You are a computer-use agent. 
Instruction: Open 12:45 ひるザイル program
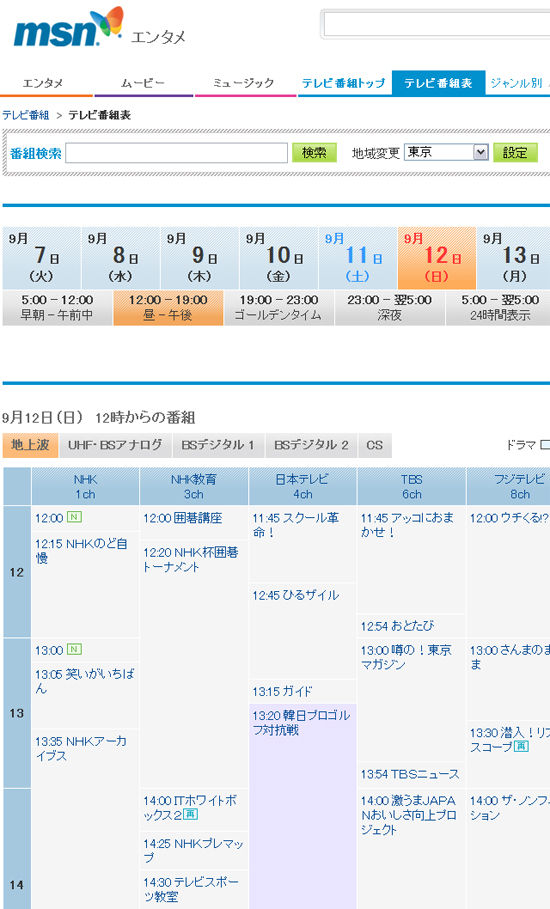click(296, 595)
